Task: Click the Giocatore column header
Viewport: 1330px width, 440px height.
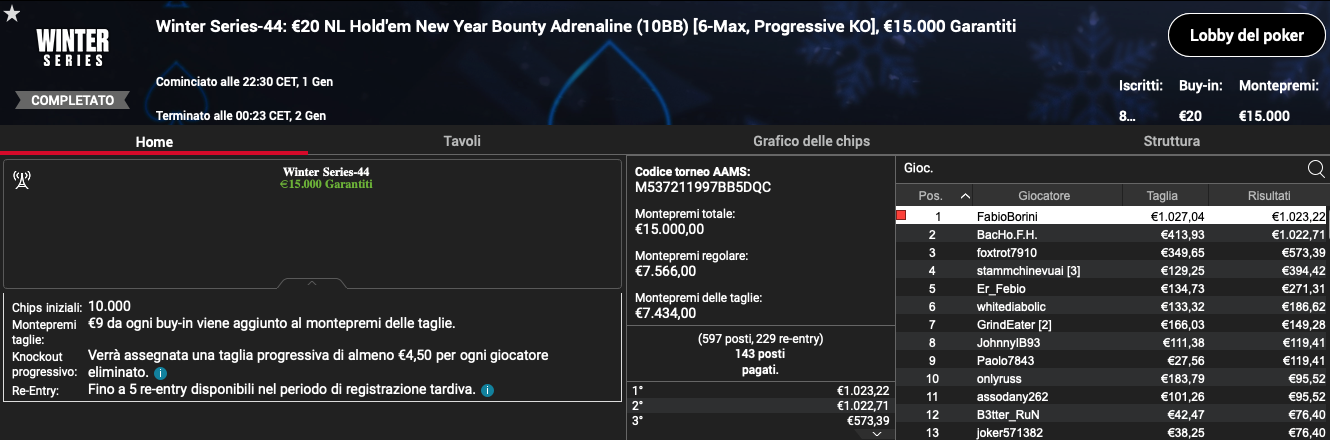Action: pos(1044,196)
